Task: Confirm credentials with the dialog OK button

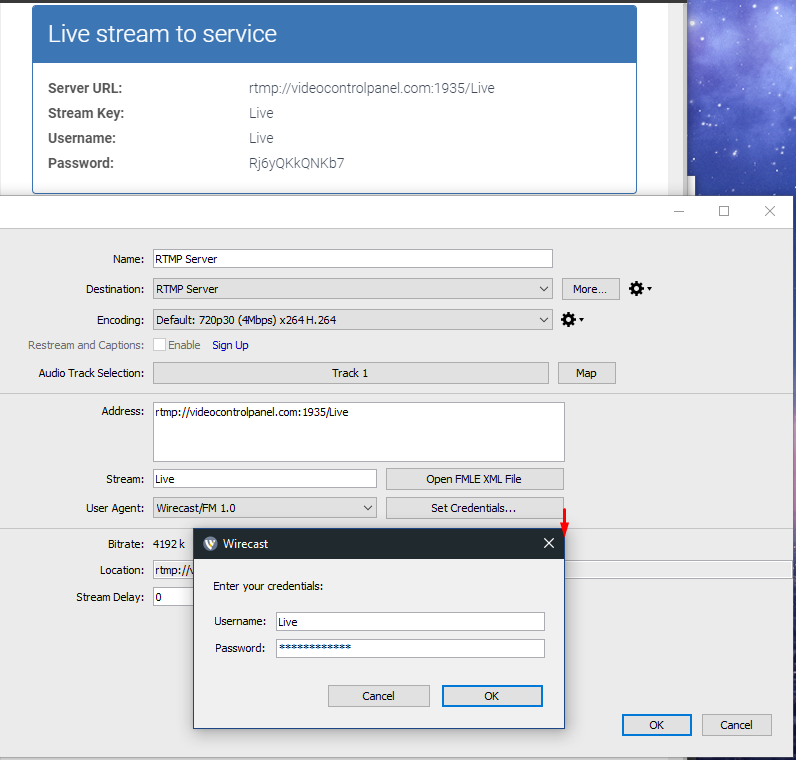Action: point(492,696)
